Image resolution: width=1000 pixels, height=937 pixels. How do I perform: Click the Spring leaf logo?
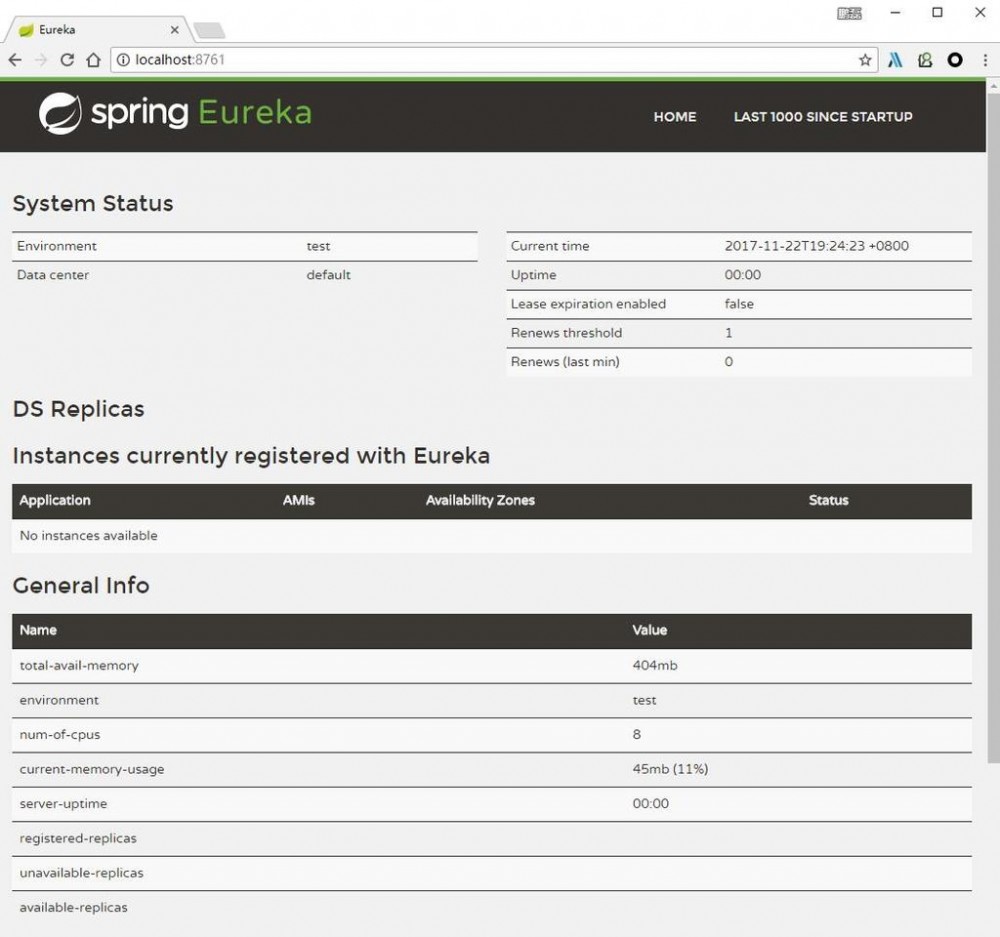[x=60, y=114]
